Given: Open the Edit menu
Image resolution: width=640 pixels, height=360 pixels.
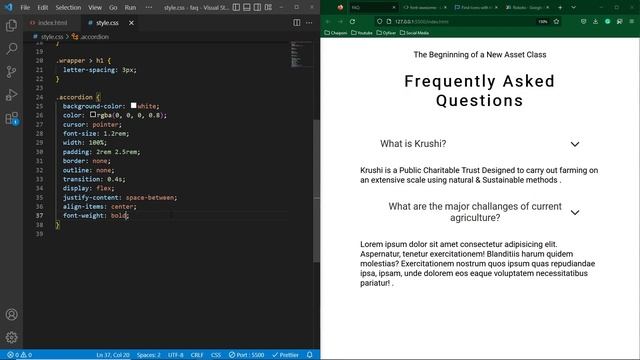Looking at the screenshot, I should 42,7.
